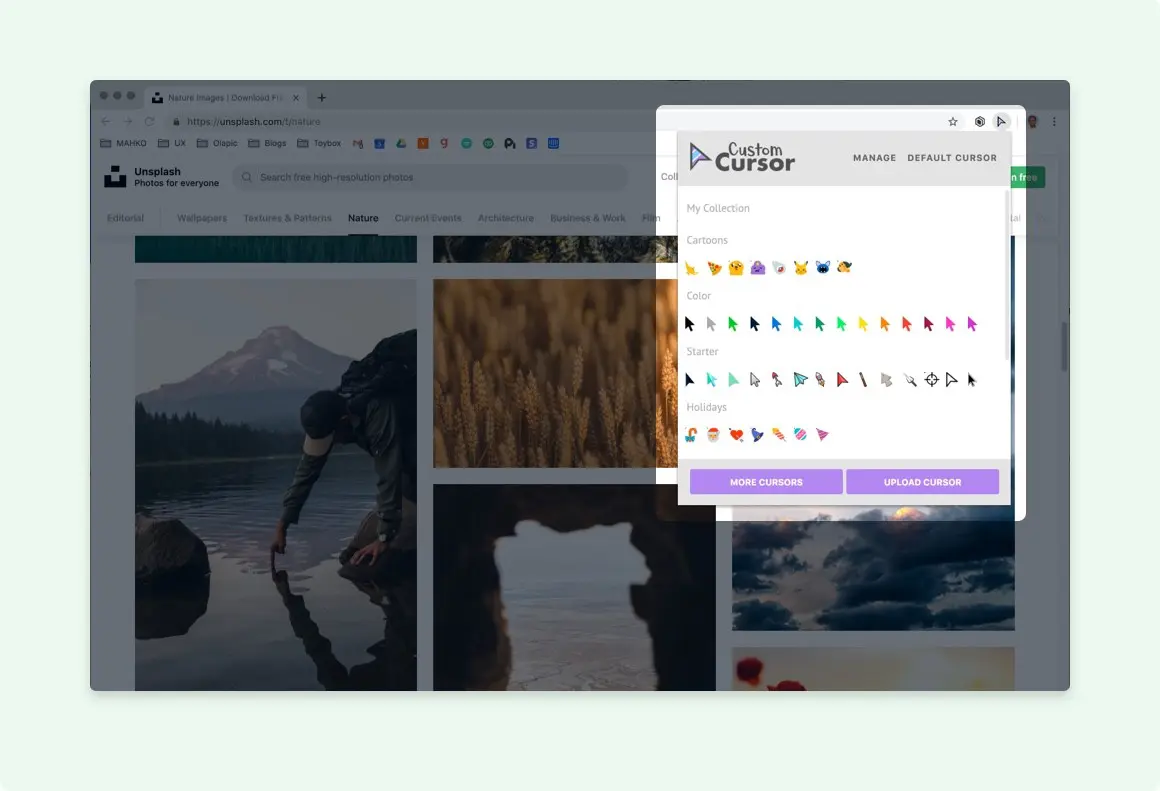Screen dimensions: 1160x791
Task: Choose the pizza slice cartoon cursor
Action: coord(714,268)
